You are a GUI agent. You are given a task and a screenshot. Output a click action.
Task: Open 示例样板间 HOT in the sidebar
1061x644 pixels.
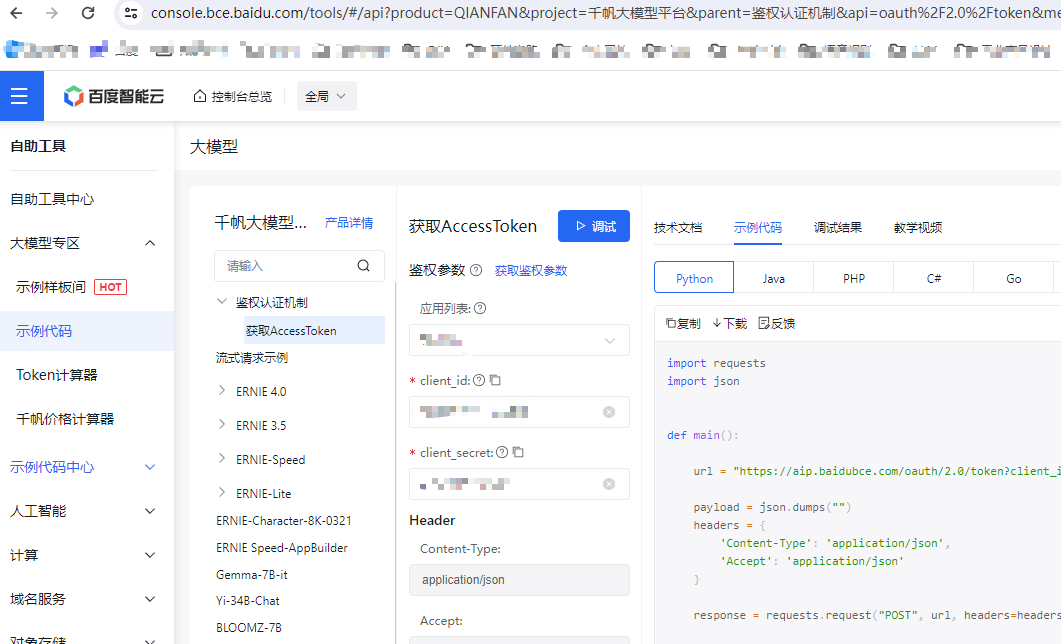71,287
